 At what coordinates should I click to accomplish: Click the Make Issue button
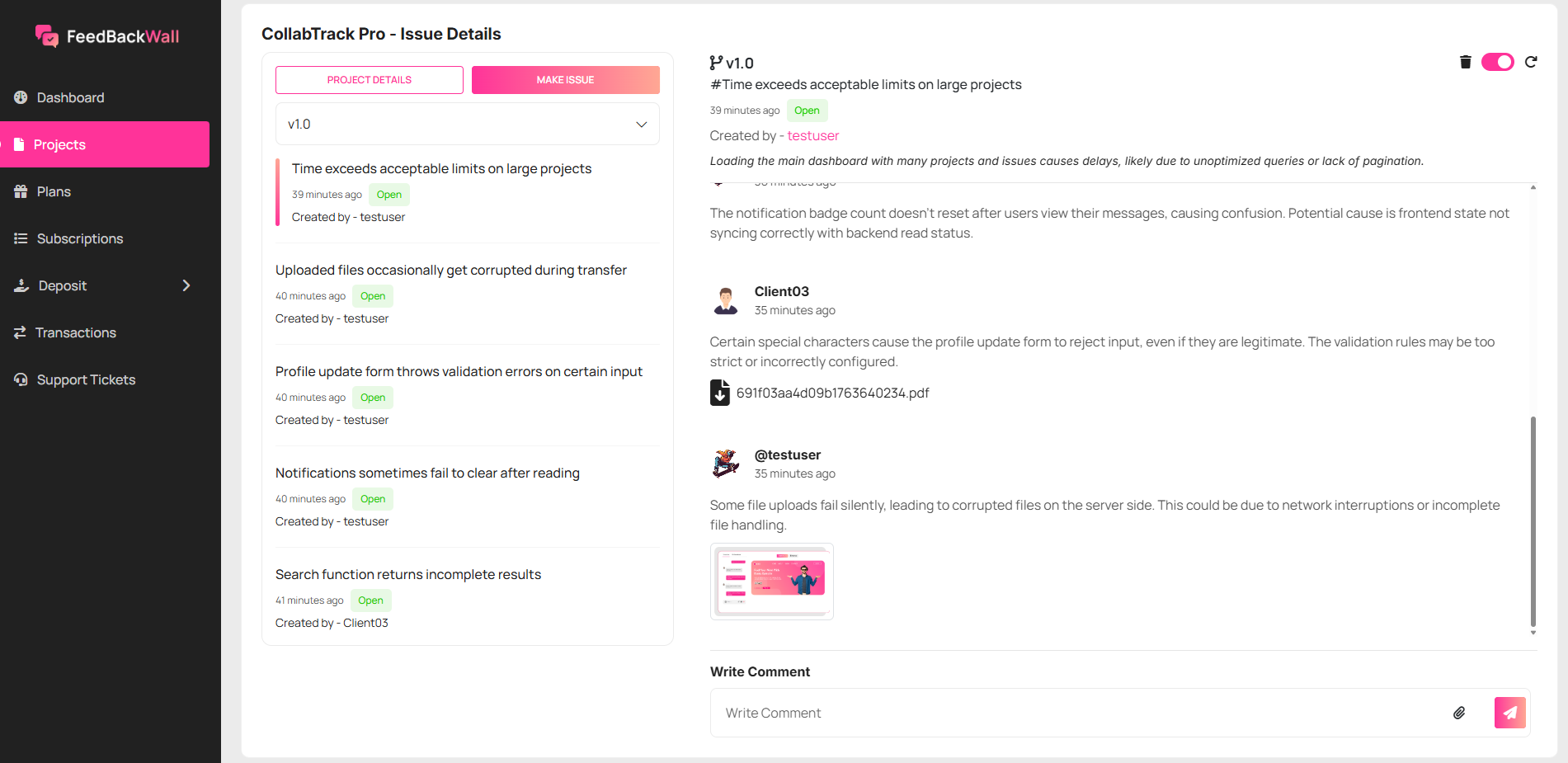pyautogui.click(x=565, y=80)
